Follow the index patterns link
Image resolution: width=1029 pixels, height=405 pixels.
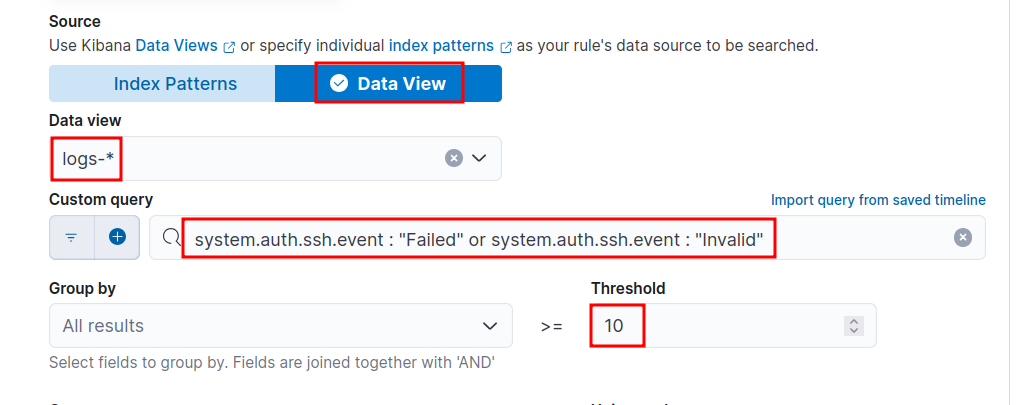pos(441,46)
